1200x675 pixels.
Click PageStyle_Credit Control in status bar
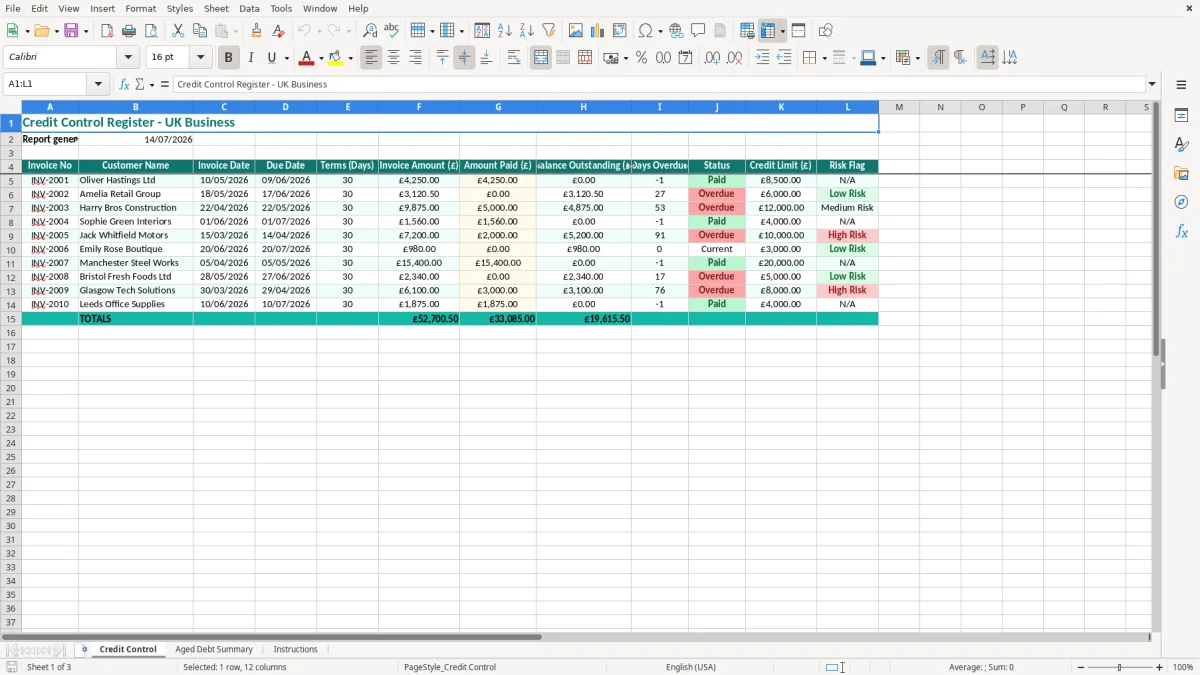tap(450, 667)
